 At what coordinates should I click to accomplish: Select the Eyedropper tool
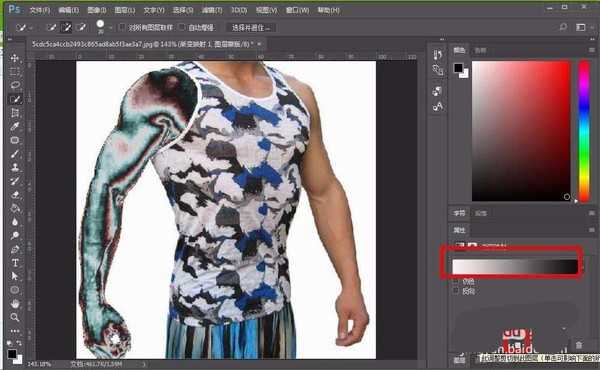15,127
